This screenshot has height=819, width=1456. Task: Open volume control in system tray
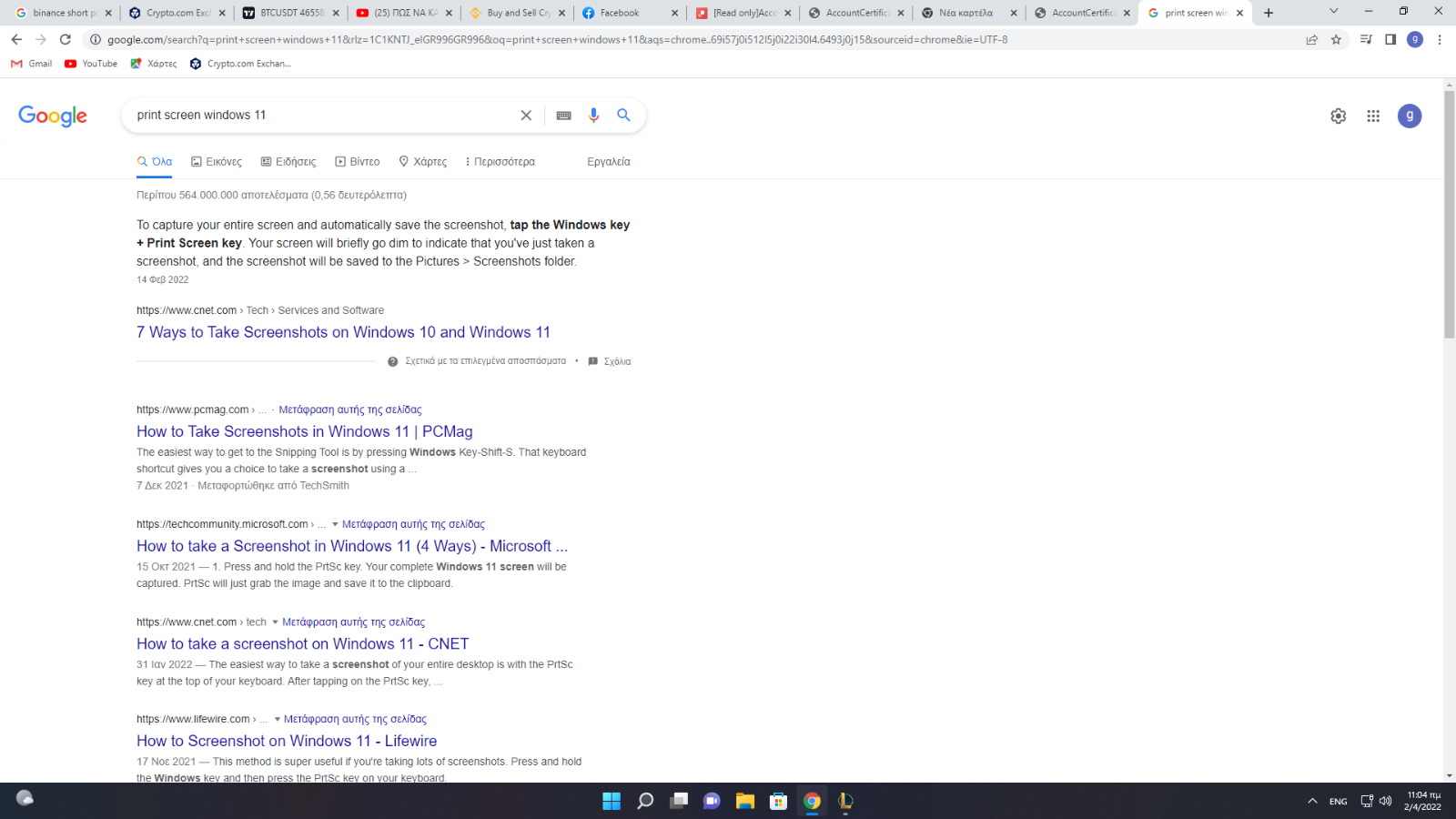[1385, 801]
